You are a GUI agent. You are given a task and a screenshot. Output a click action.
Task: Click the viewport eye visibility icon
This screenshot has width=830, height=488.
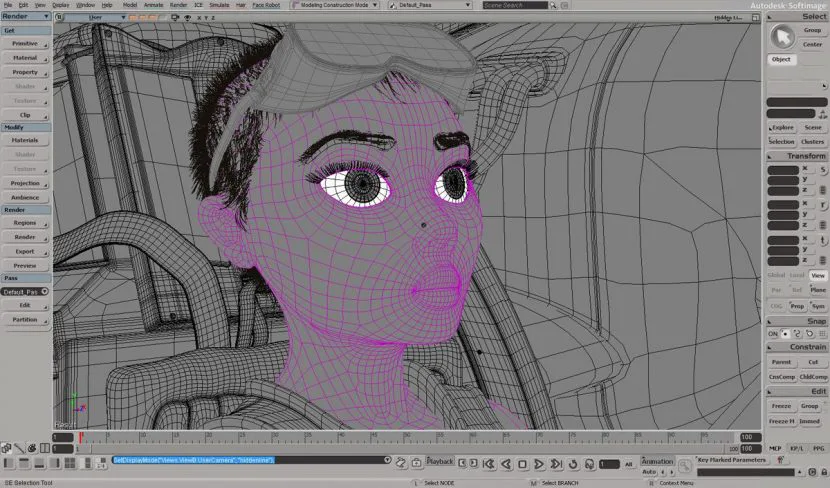coord(187,17)
